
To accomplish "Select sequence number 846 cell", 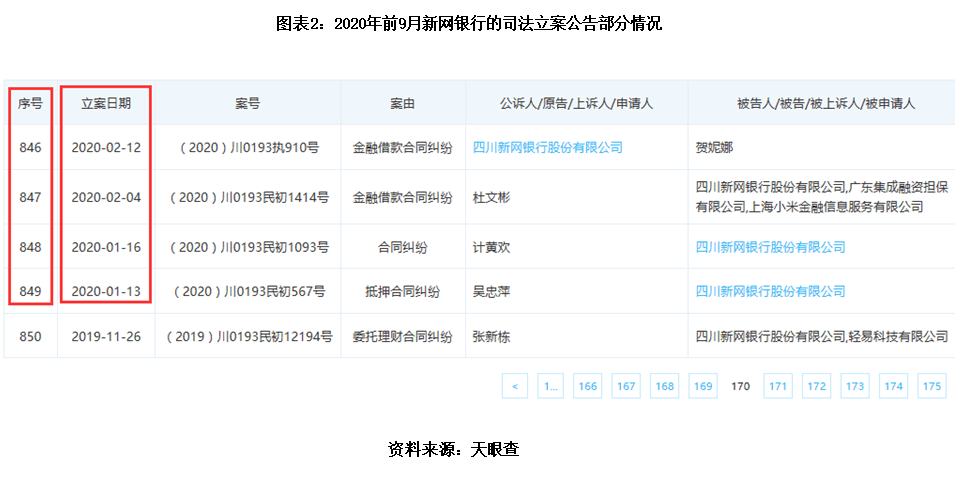I will (30, 147).
